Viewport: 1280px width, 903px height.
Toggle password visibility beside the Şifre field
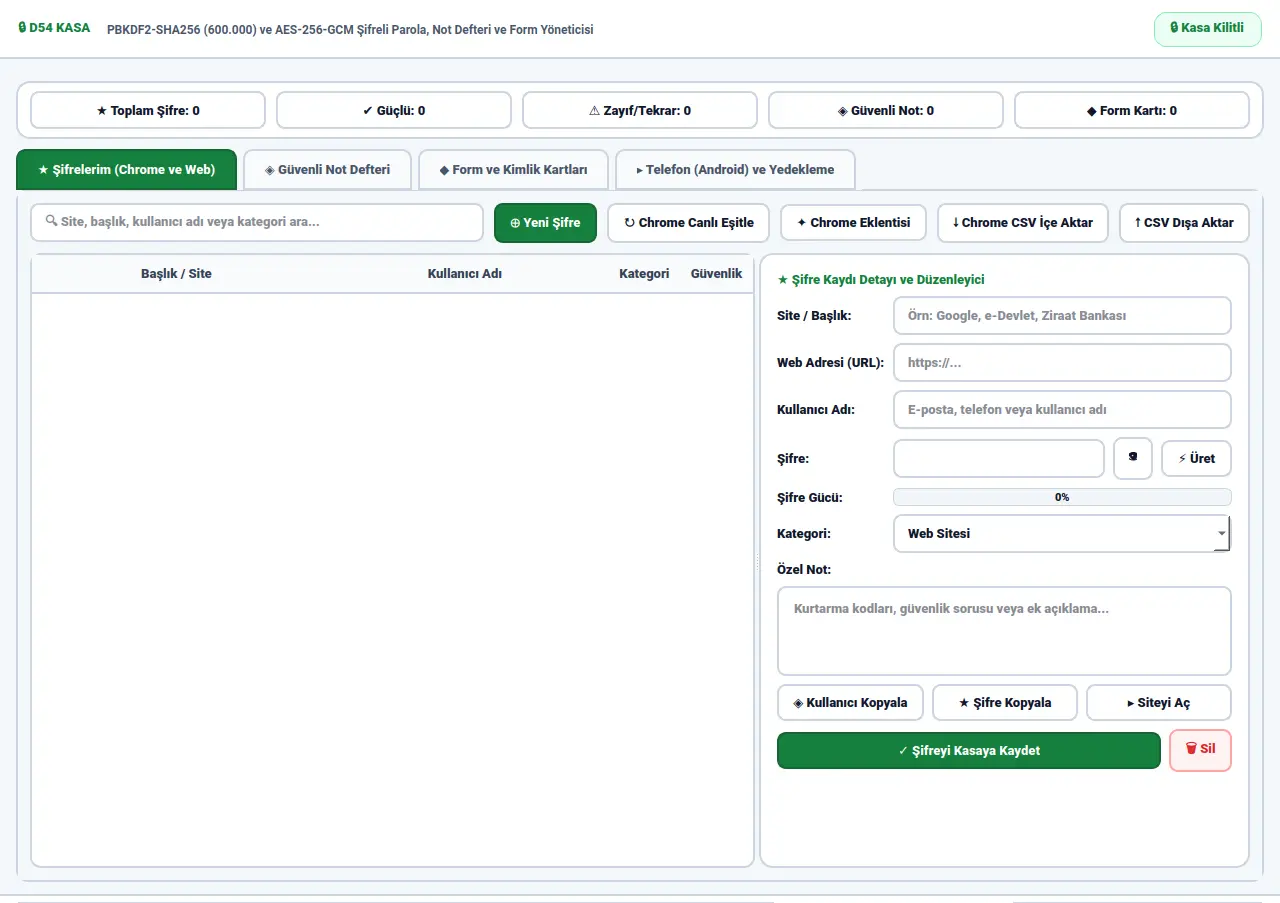tap(1133, 458)
